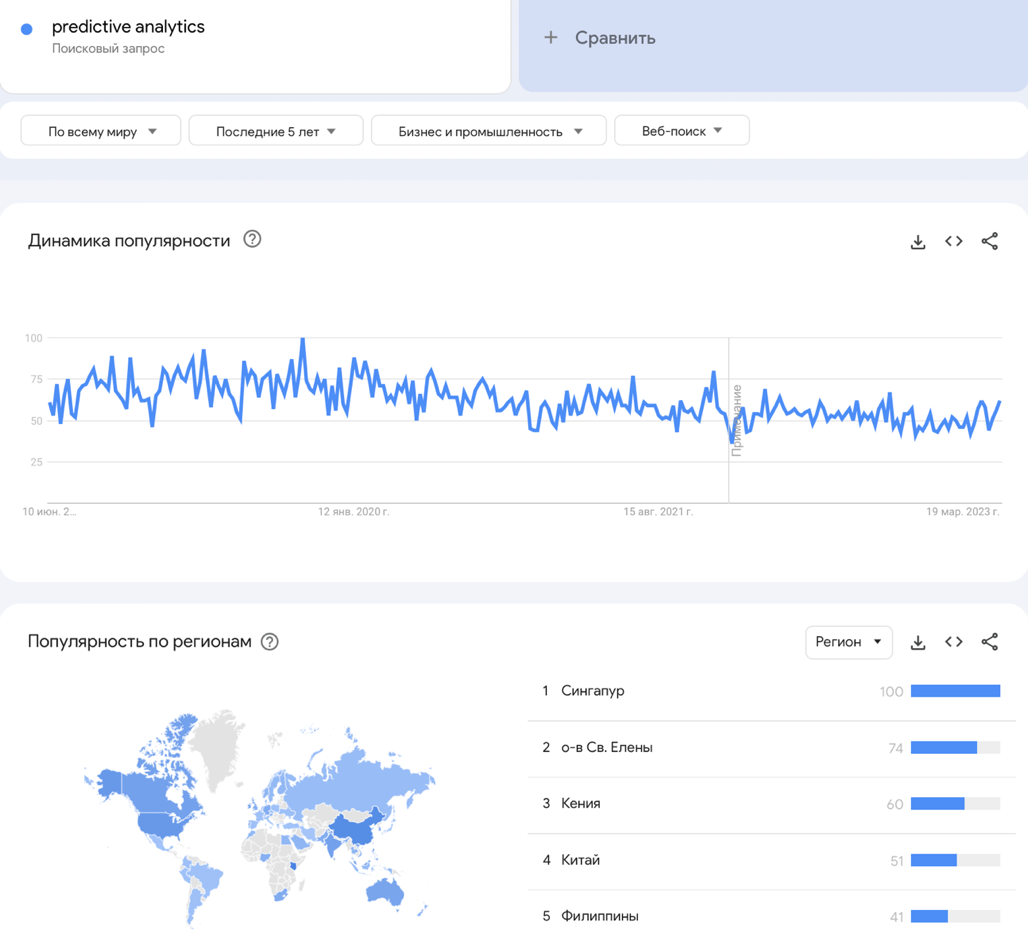
Task: Open the Бизнес и промышленность category dropdown
Action: (488, 131)
